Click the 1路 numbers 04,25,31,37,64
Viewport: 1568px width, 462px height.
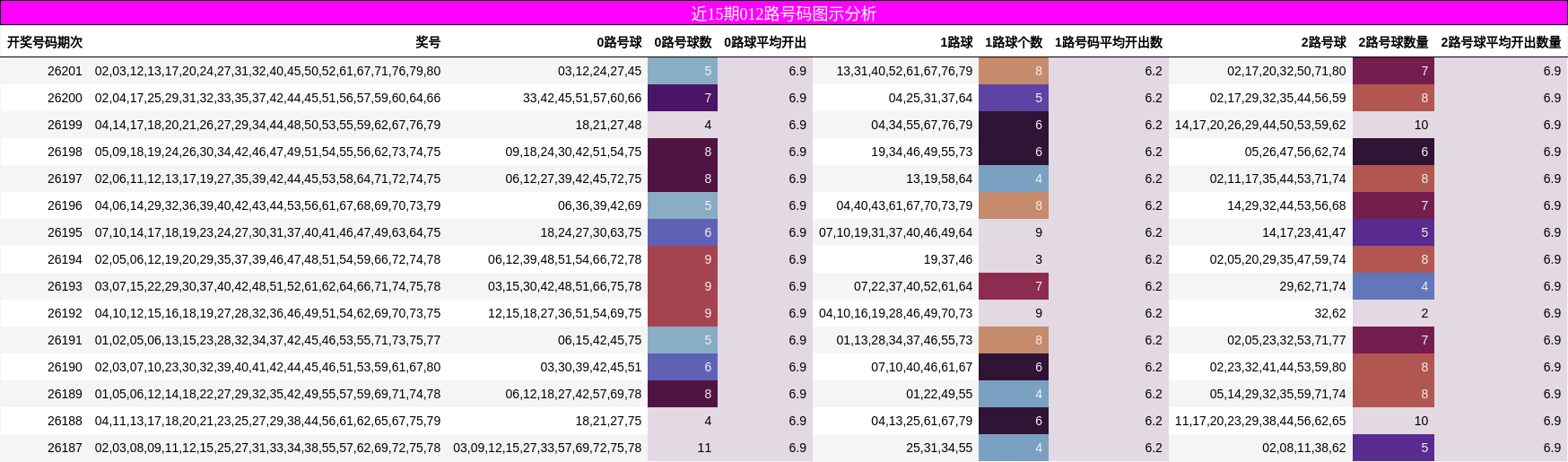tap(931, 98)
